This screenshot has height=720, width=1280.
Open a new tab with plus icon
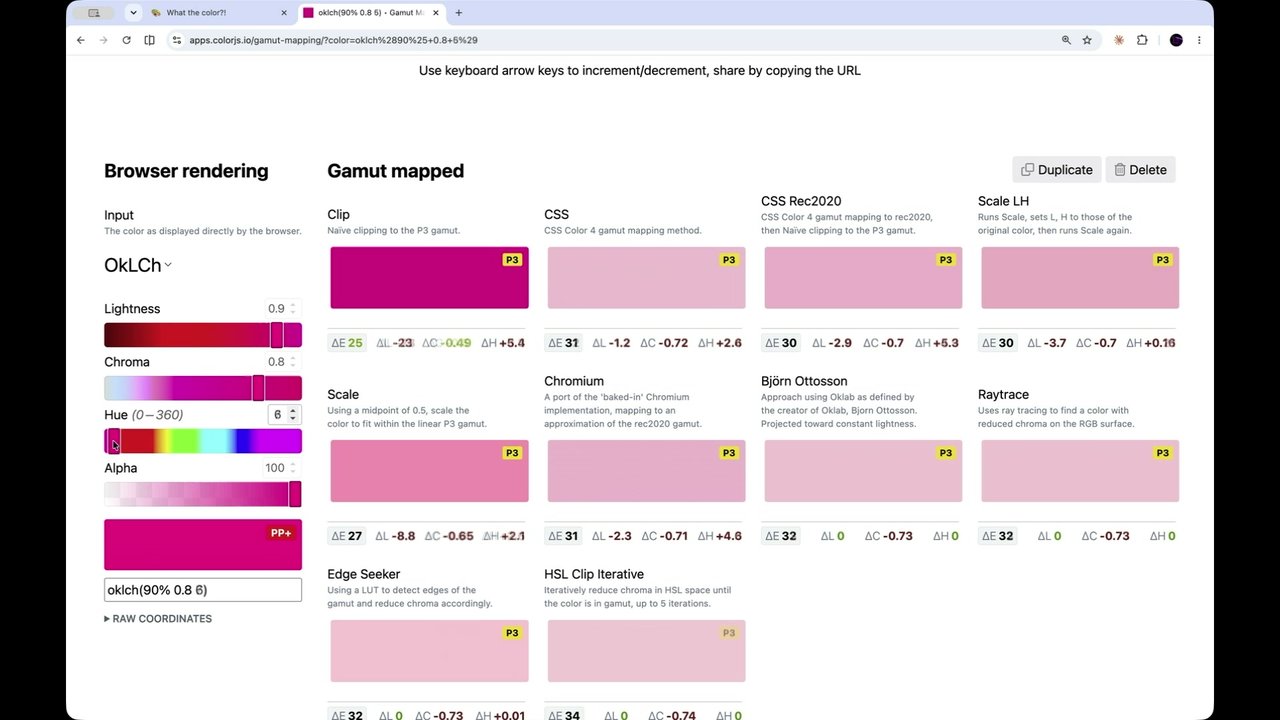coord(458,13)
